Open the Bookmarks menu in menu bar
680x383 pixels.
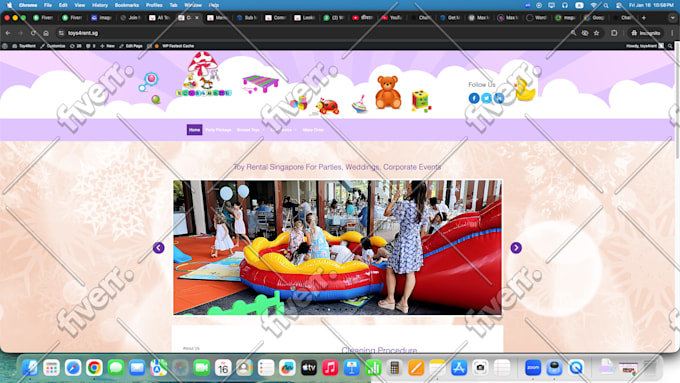click(127, 5)
